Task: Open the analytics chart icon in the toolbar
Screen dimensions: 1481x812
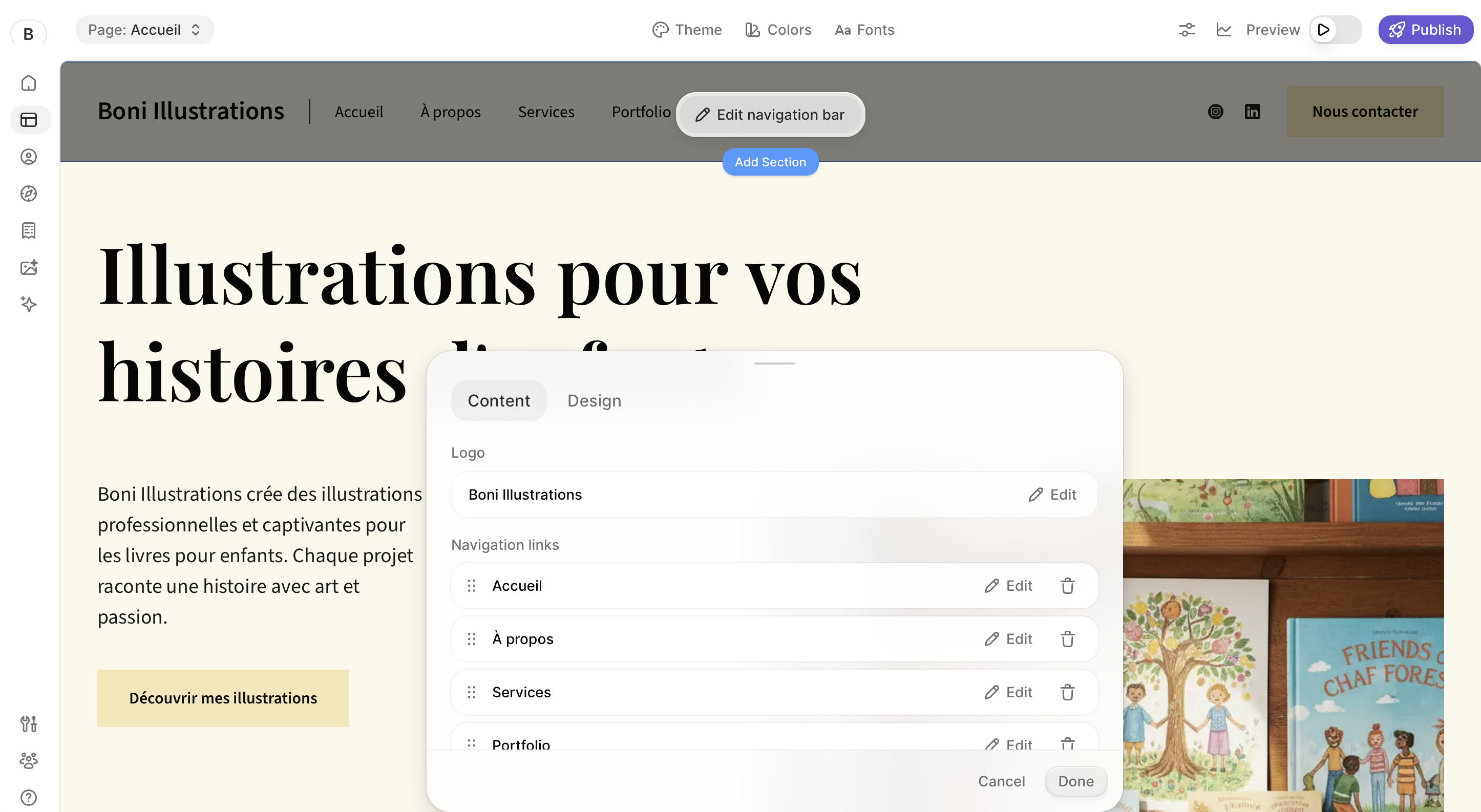Action: (x=1223, y=29)
